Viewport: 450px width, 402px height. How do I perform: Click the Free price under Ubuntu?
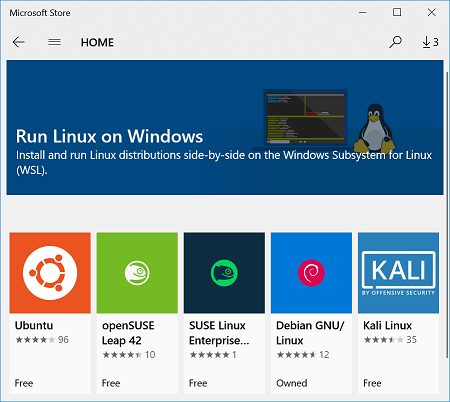click(24, 383)
